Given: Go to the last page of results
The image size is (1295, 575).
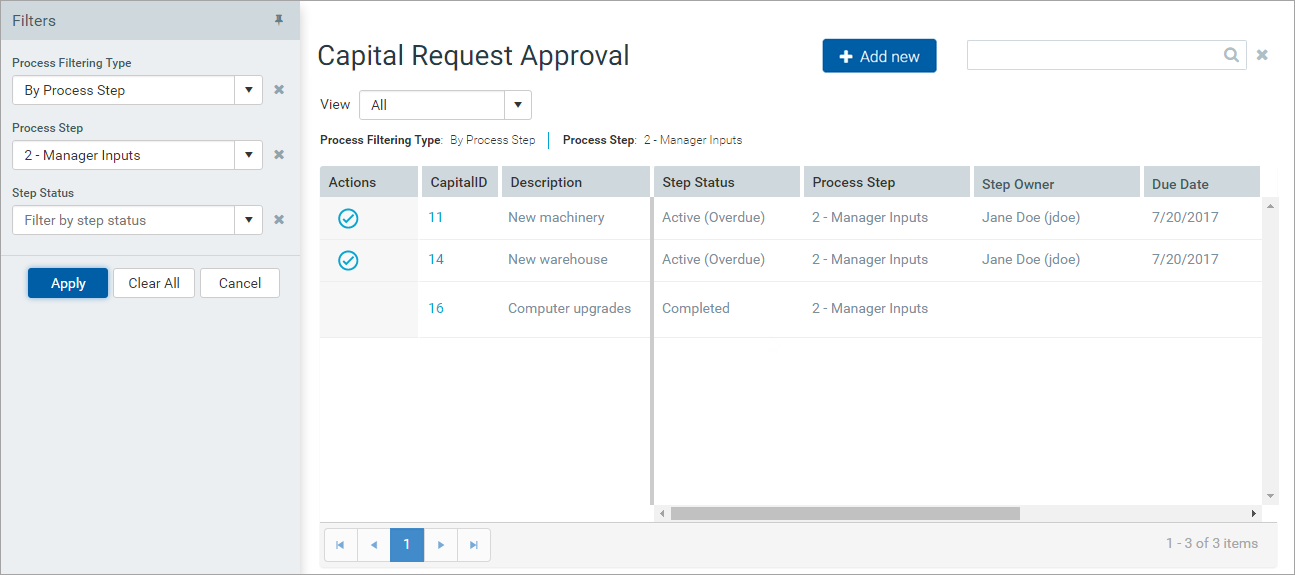Looking at the screenshot, I should 474,545.
